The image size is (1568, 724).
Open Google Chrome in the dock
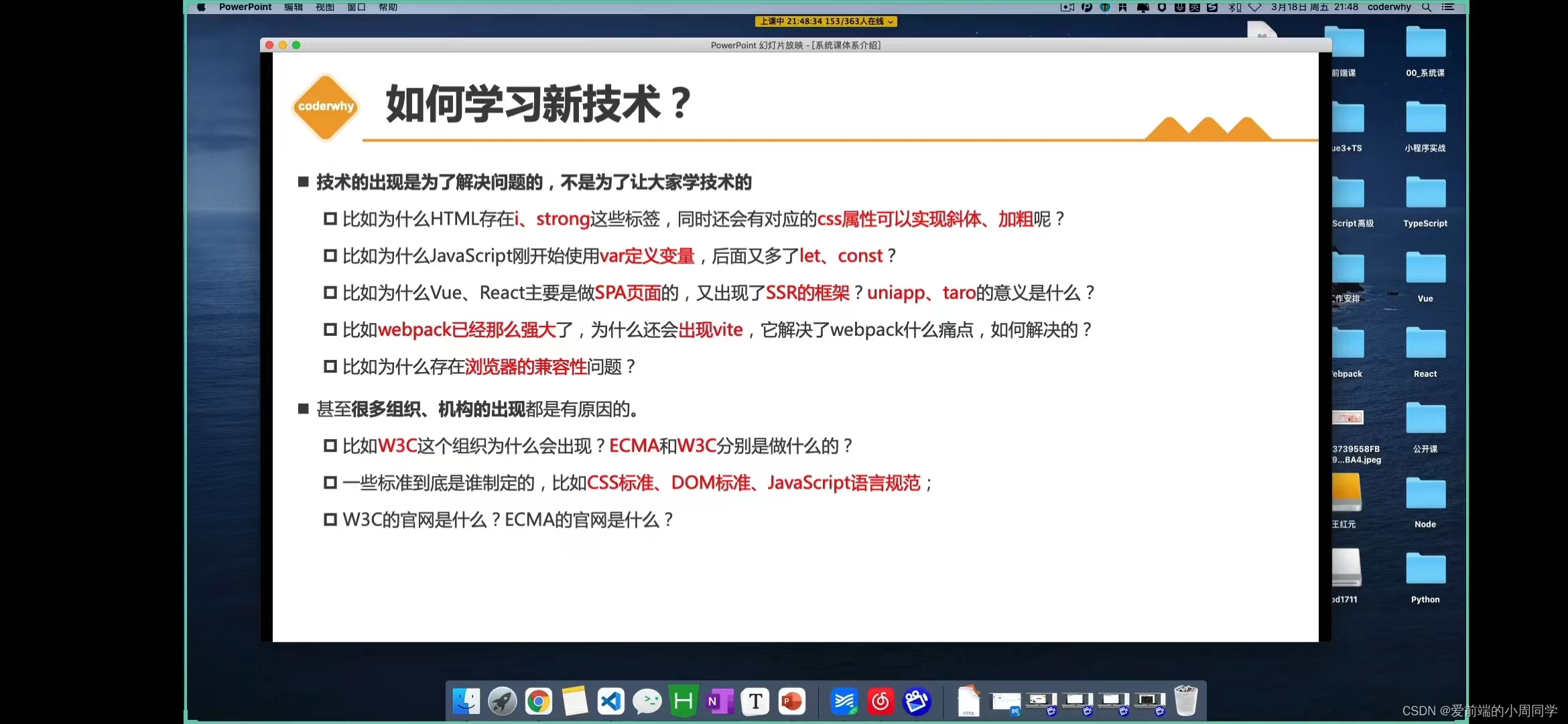point(538,702)
